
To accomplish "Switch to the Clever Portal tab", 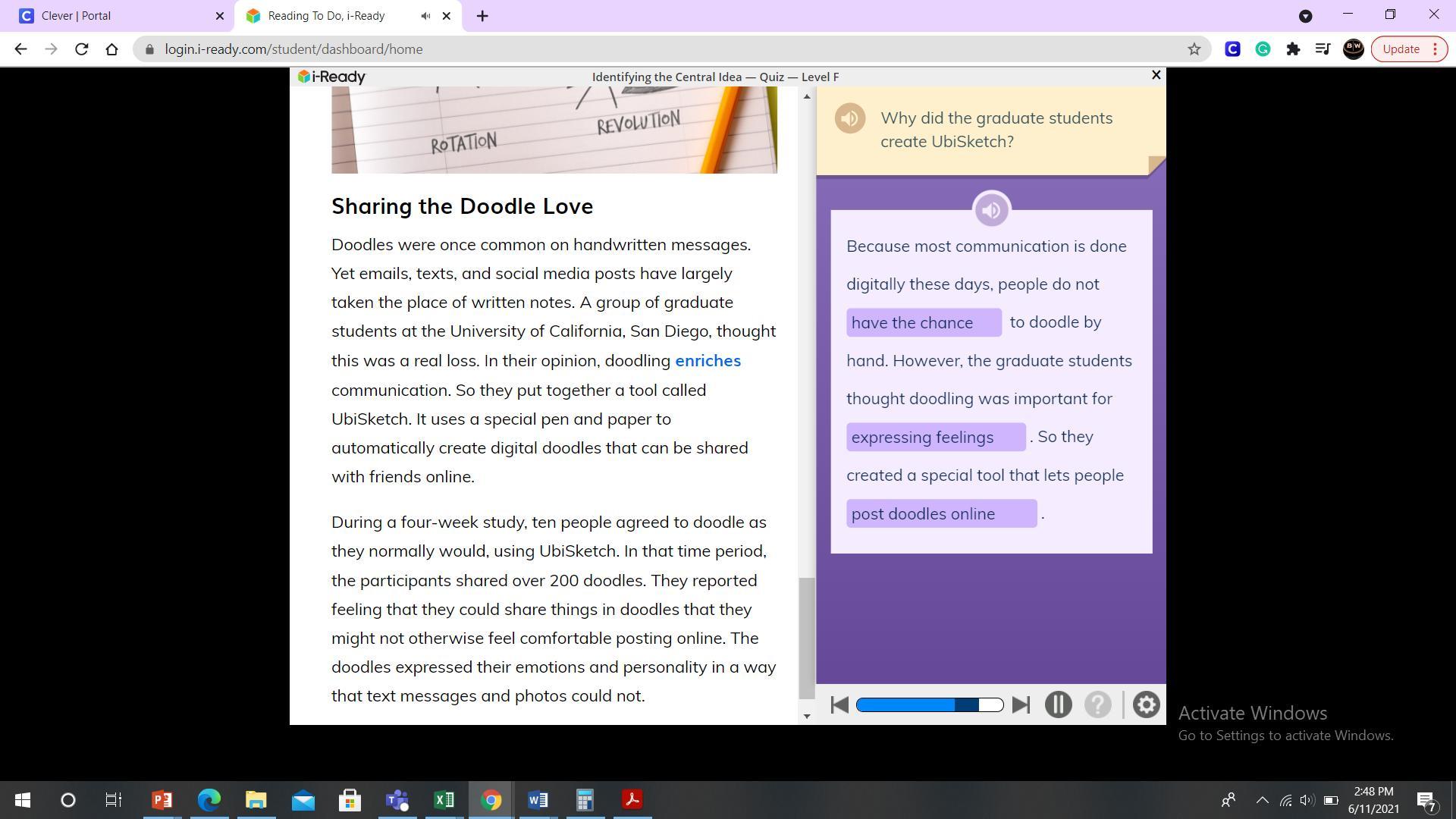I will coord(114,16).
